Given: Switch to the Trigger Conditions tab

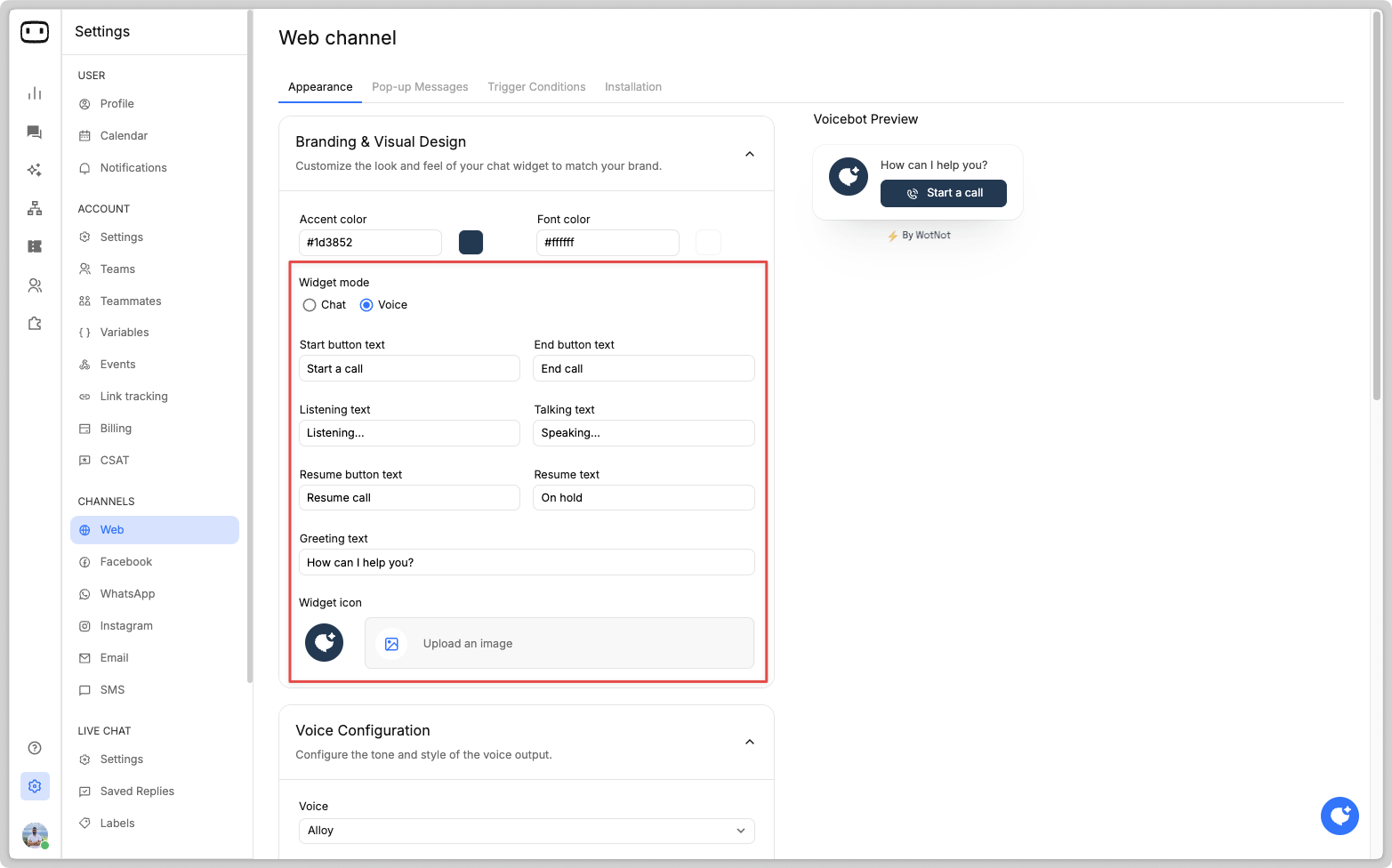Looking at the screenshot, I should [536, 87].
